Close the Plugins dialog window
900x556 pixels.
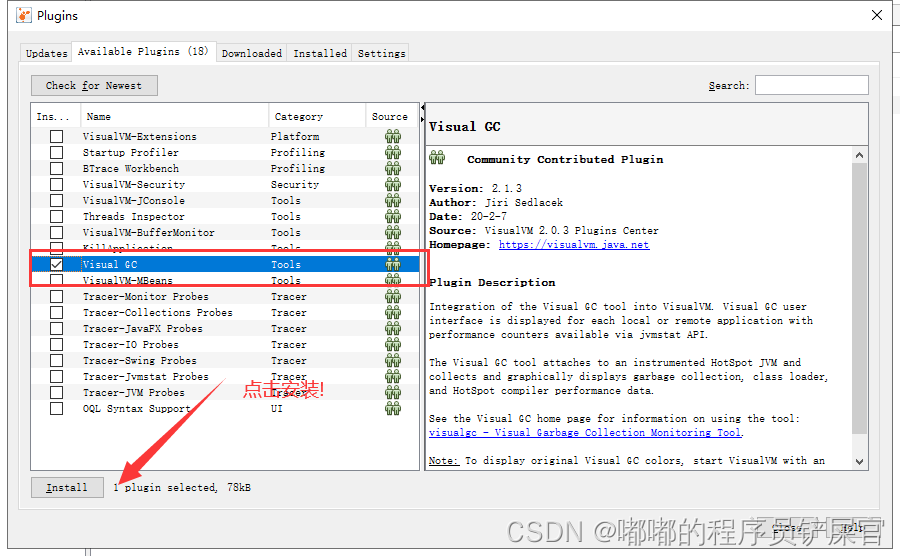point(876,15)
